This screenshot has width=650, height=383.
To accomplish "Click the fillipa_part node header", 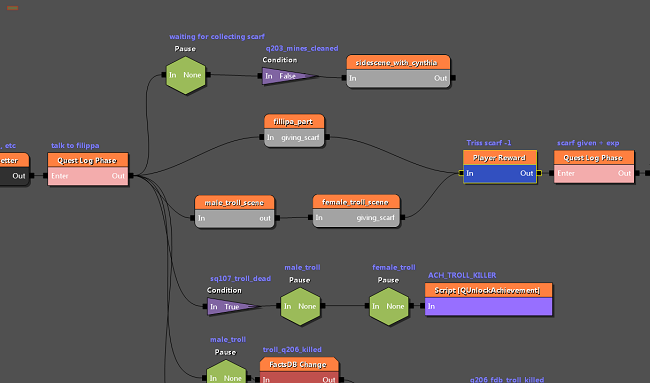I will pos(294,122).
